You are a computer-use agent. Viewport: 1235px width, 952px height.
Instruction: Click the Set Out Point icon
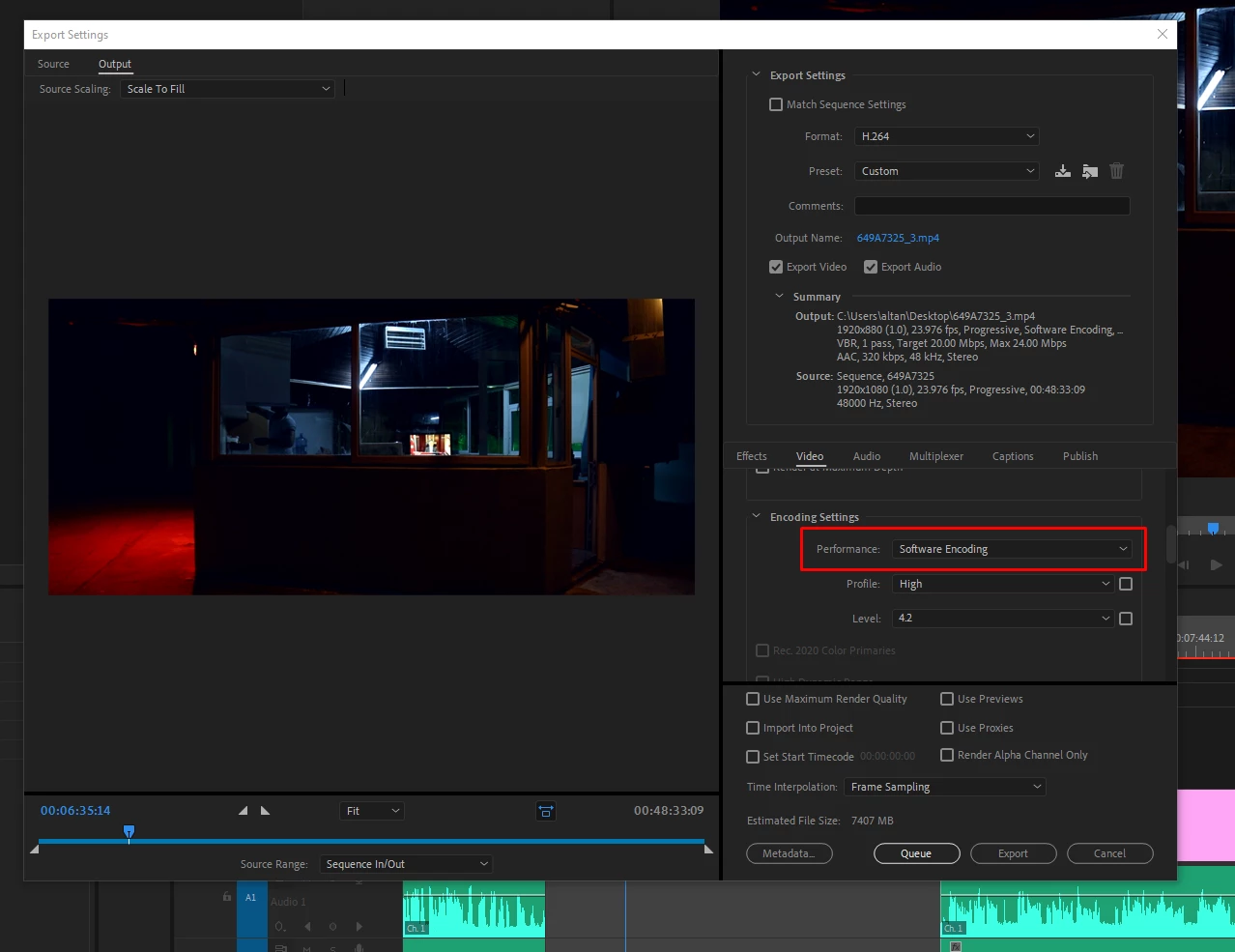tap(265, 810)
